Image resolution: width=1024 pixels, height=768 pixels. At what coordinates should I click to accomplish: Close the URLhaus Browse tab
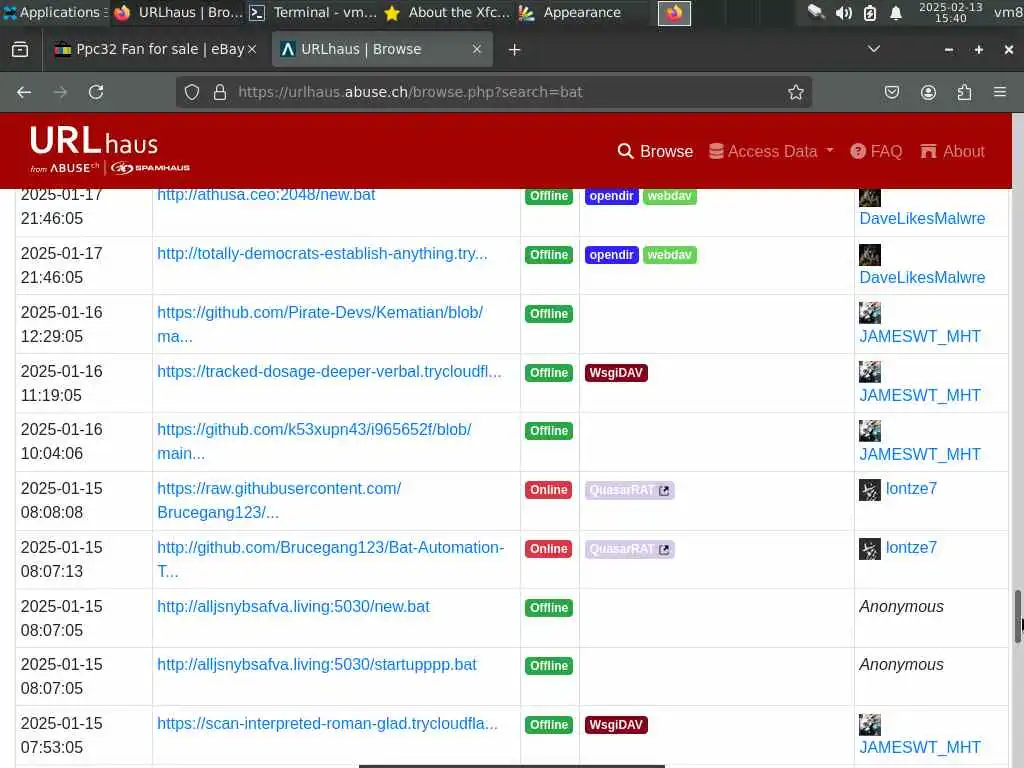coord(477,49)
